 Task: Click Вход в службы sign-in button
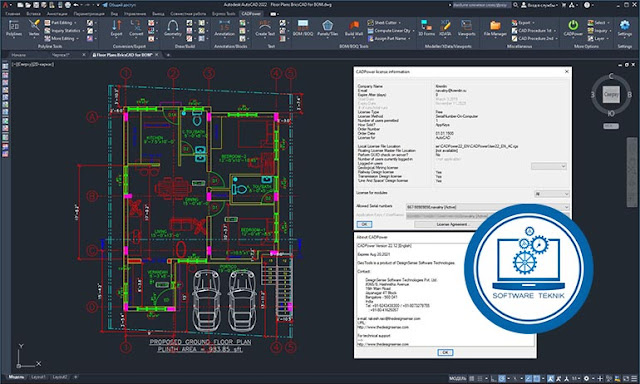pyautogui.click(x=539, y=5)
